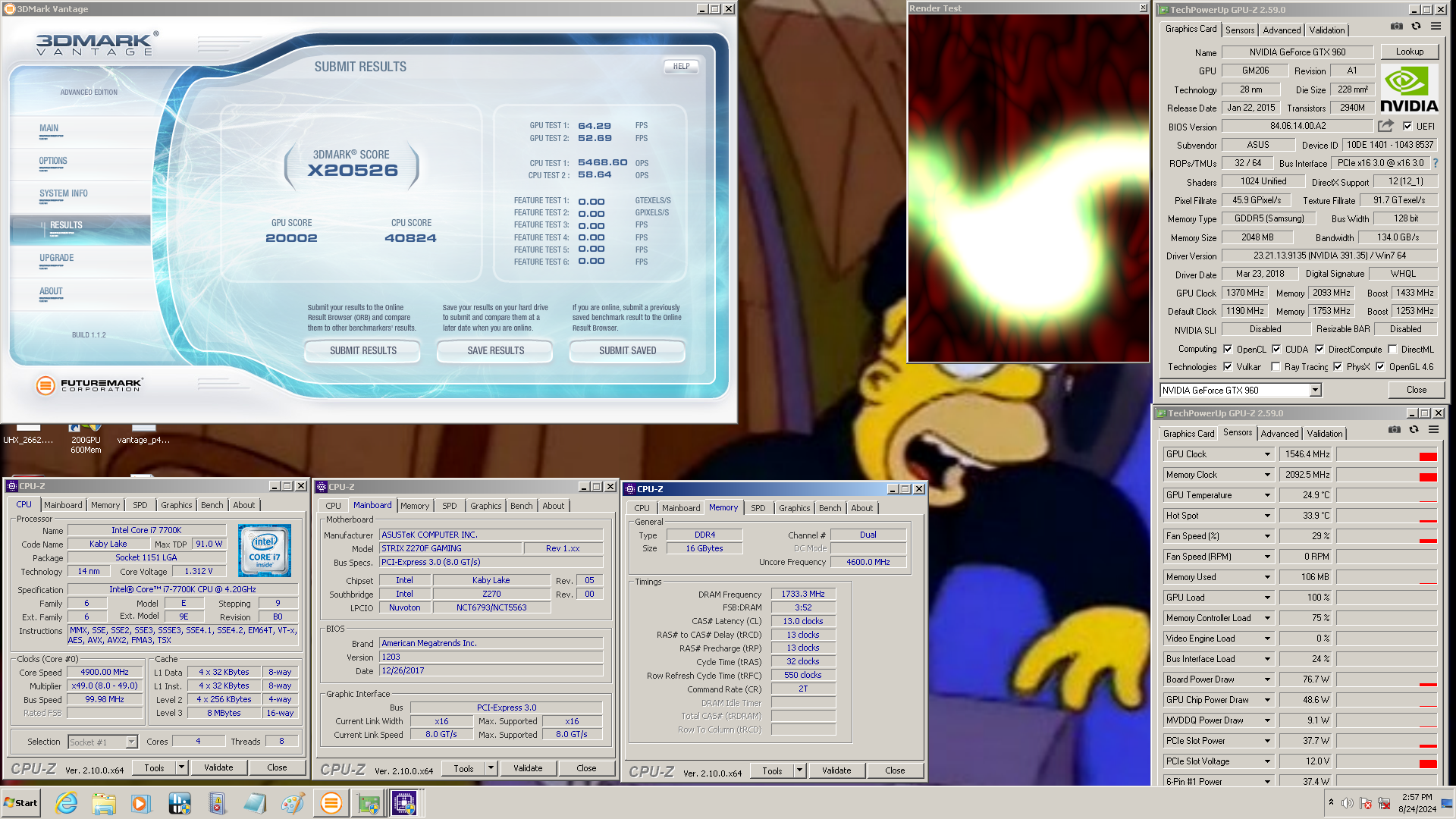This screenshot has width=1456, height=819.
Task: Toggle the OpenGL 4.6 checkbox
Action: coord(1380,367)
